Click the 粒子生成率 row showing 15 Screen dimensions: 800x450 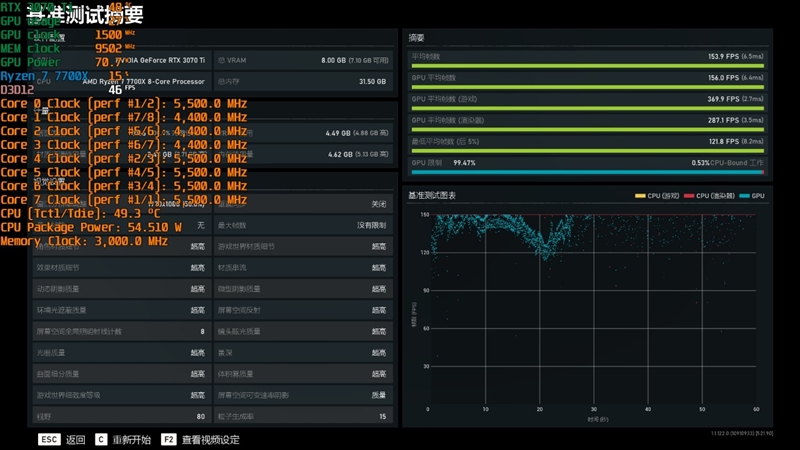tap(303, 416)
